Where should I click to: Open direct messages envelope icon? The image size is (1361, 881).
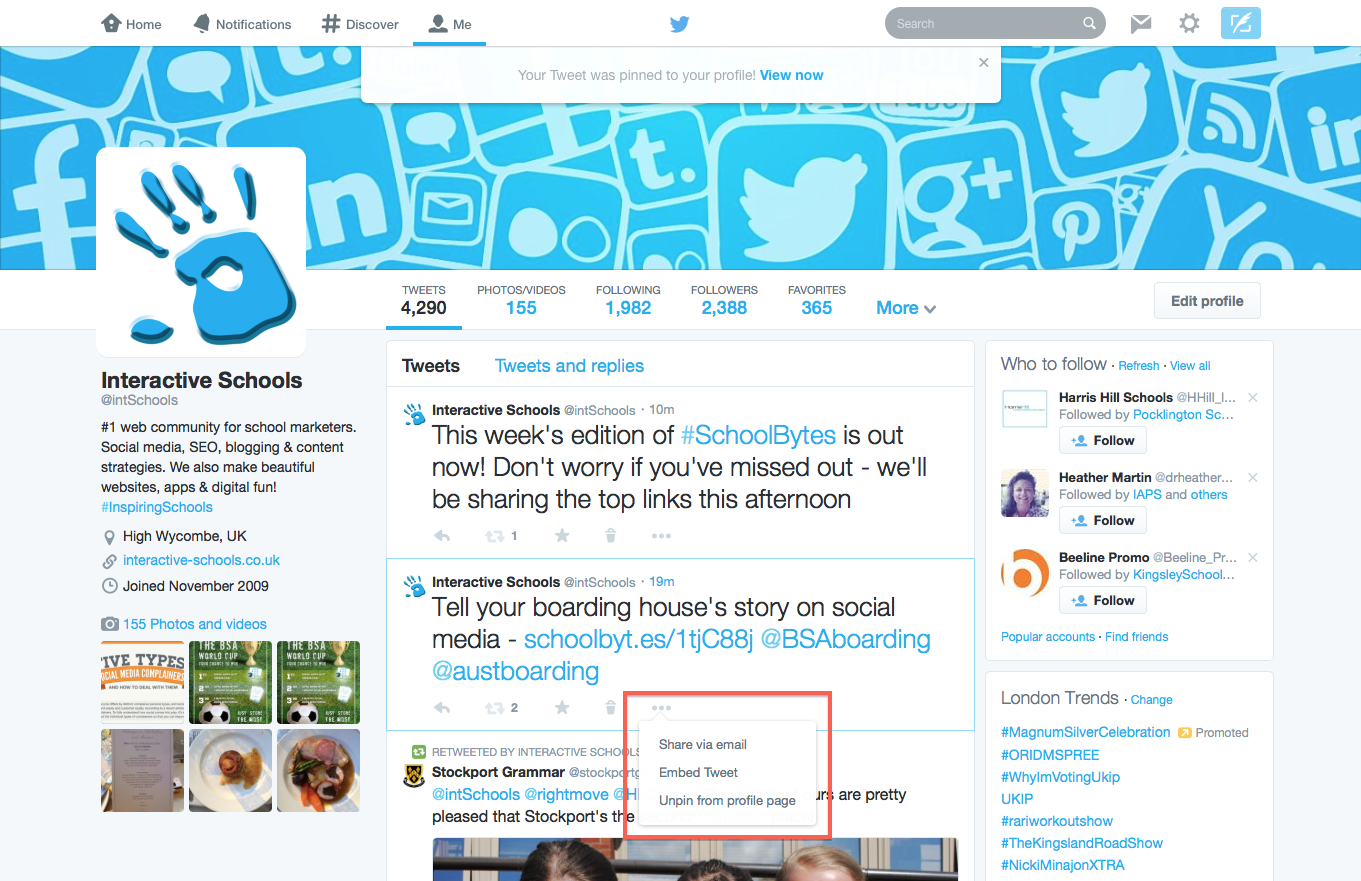click(1141, 24)
